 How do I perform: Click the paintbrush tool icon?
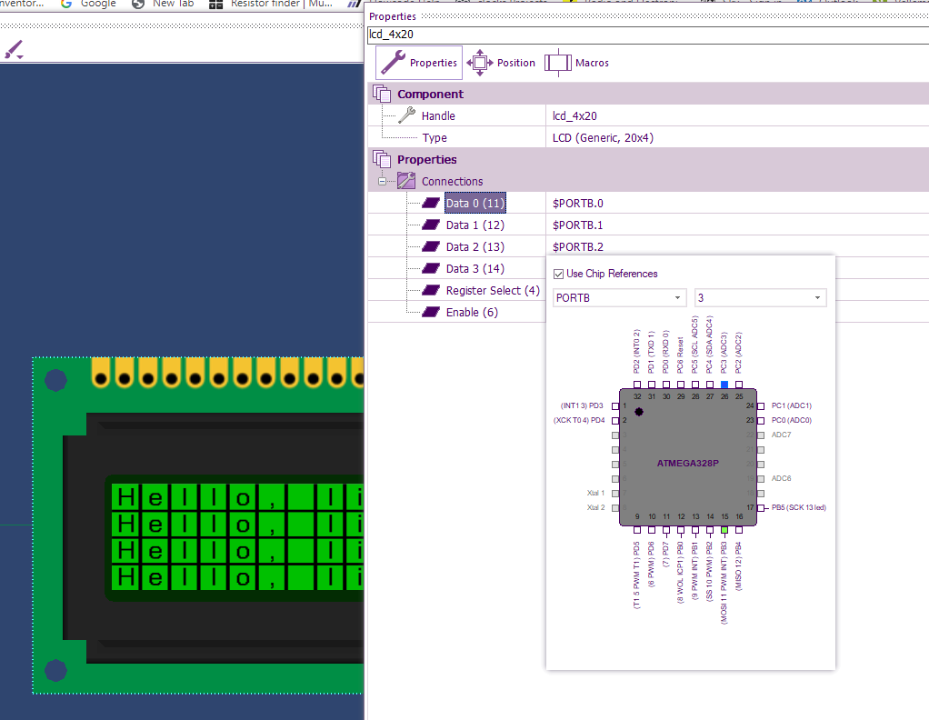tap(13, 48)
